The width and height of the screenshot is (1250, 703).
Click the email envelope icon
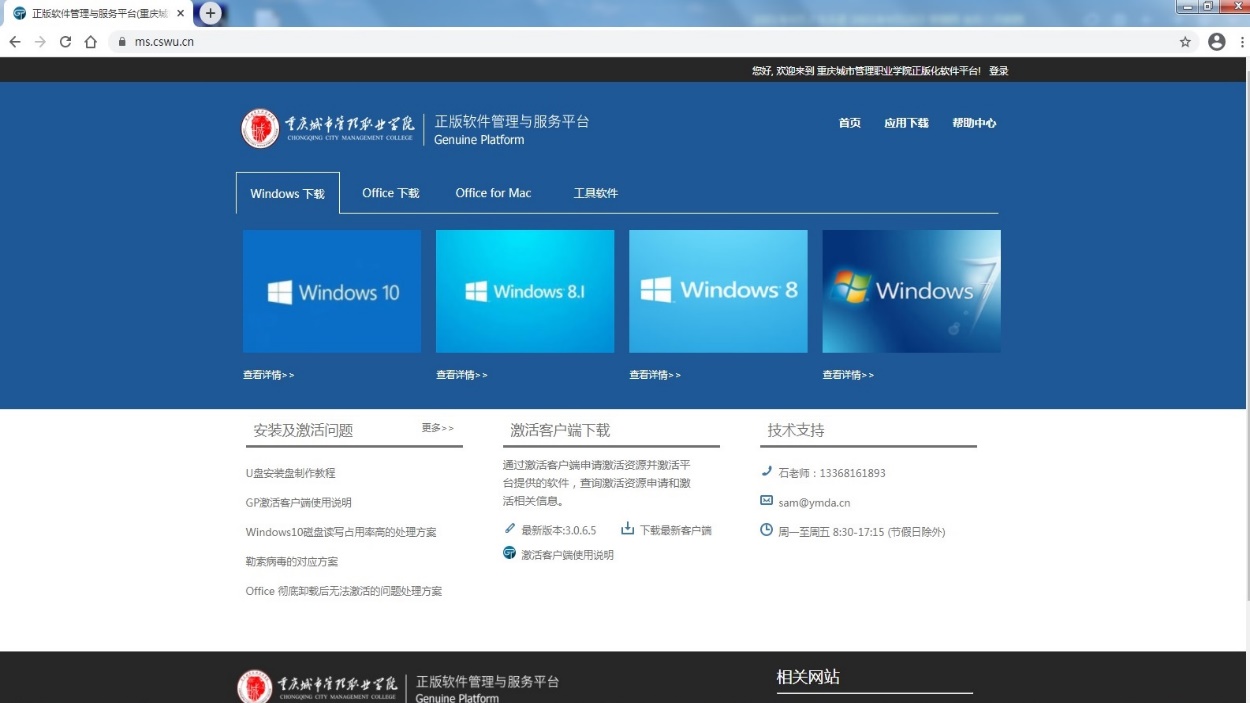pyautogui.click(x=767, y=500)
